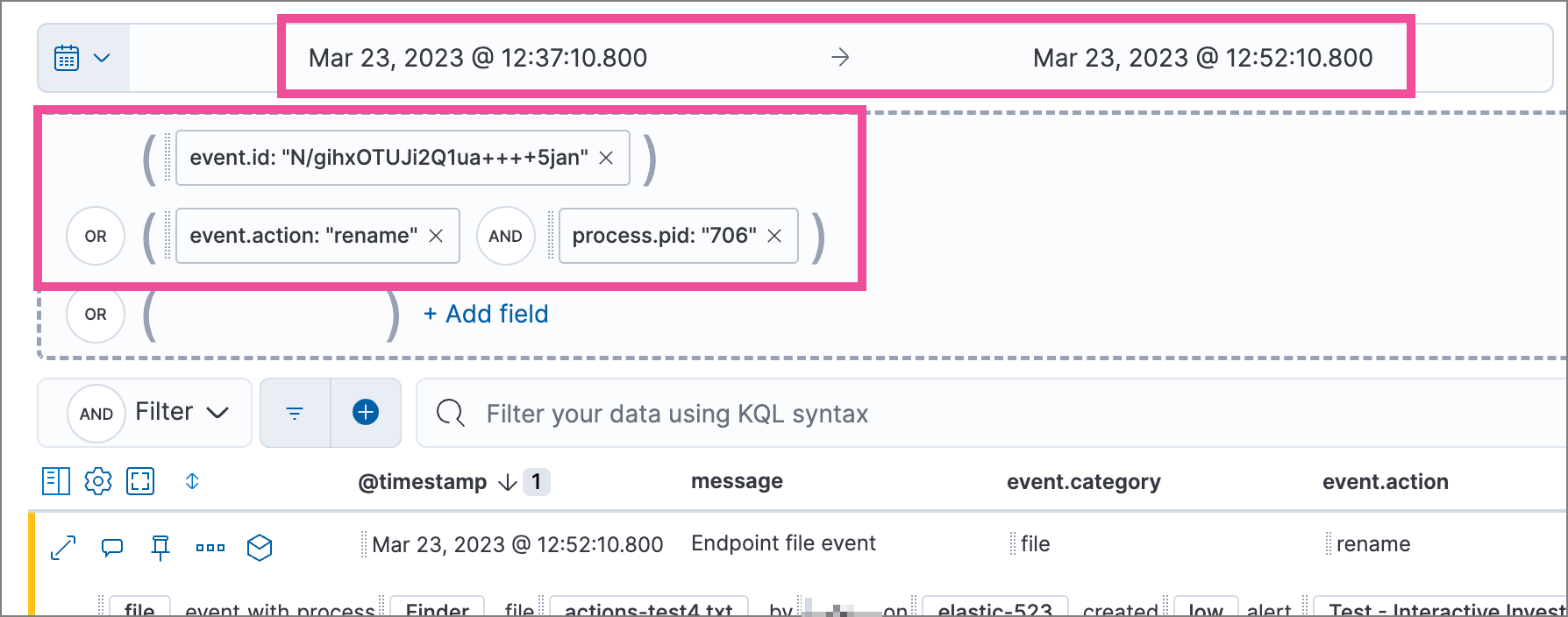Open the filter options funnel icon
This screenshot has width=1568, height=617.
tap(295, 413)
